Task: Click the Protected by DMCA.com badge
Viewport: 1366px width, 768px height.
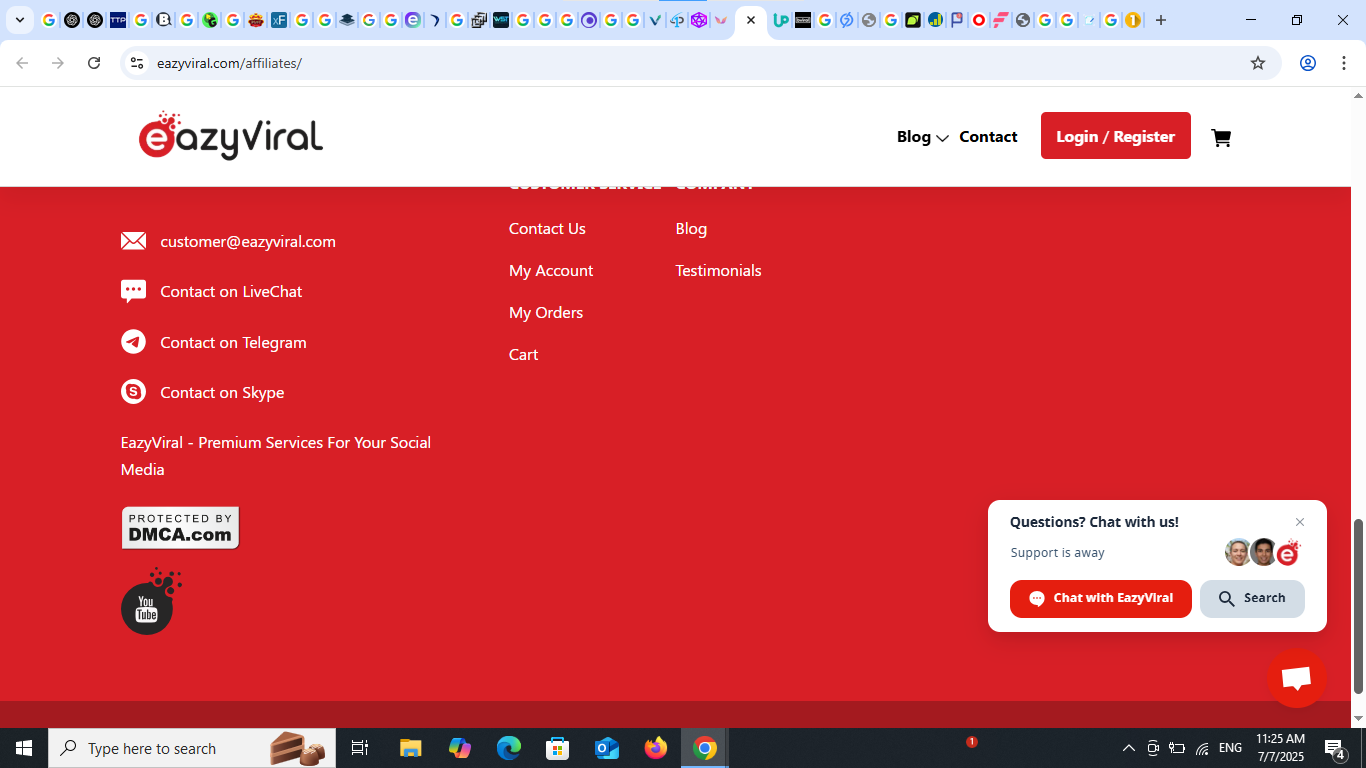Action: click(181, 528)
